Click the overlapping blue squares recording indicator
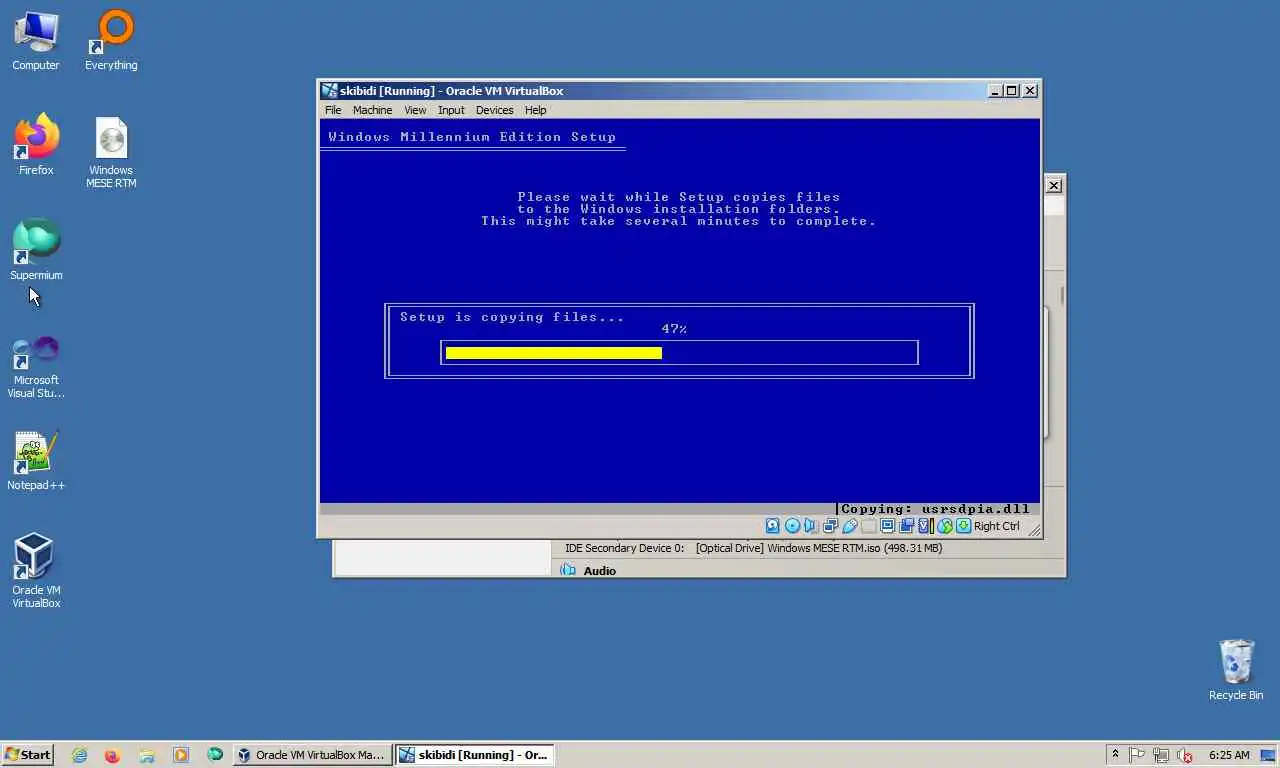The height and width of the screenshot is (768, 1280). pyautogui.click(x=907, y=526)
